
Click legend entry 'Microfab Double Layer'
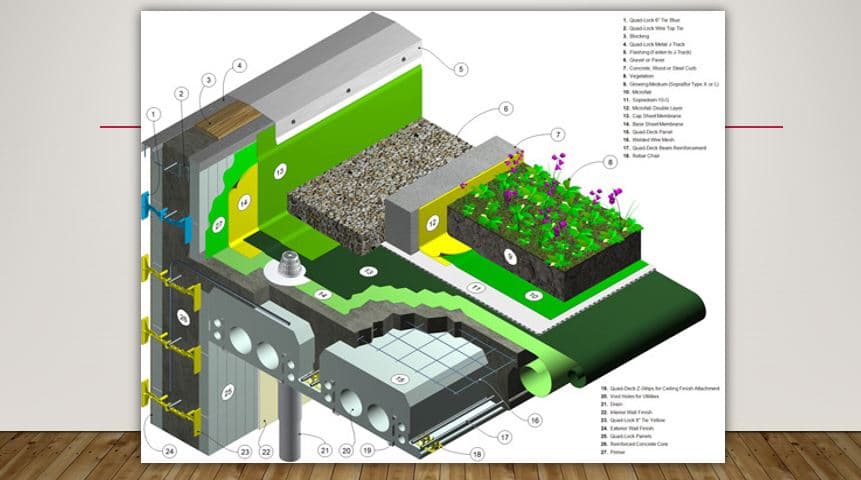[x=657, y=108]
